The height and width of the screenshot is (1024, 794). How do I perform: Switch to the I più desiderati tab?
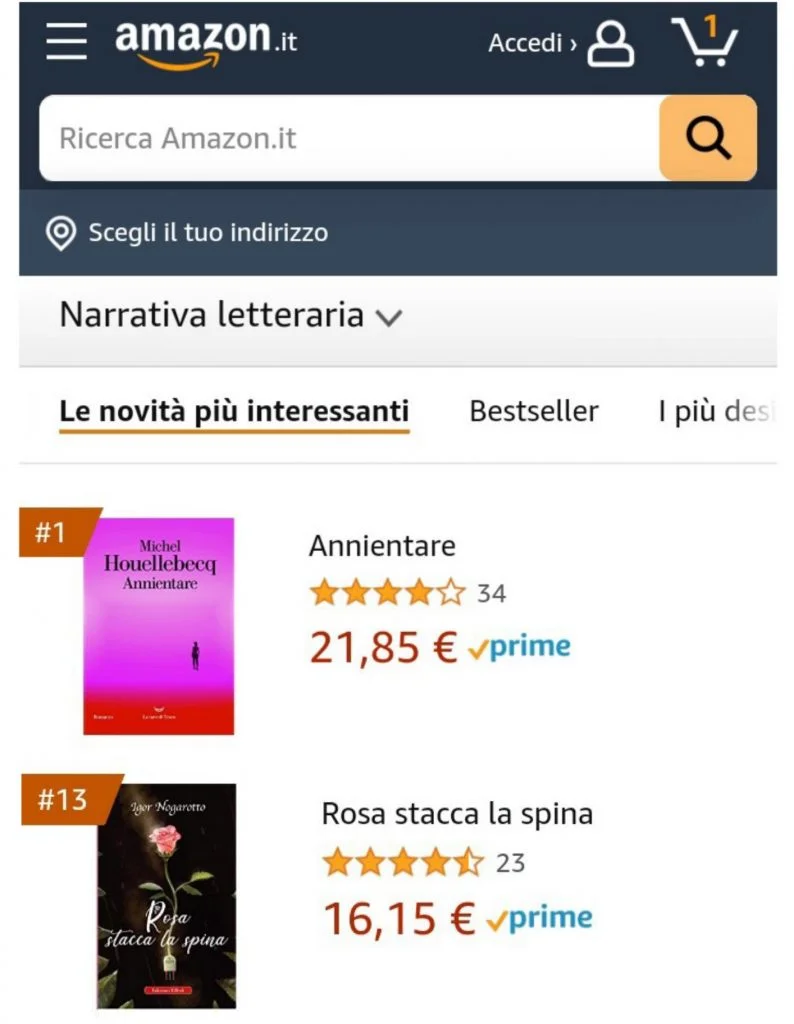tap(717, 411)
